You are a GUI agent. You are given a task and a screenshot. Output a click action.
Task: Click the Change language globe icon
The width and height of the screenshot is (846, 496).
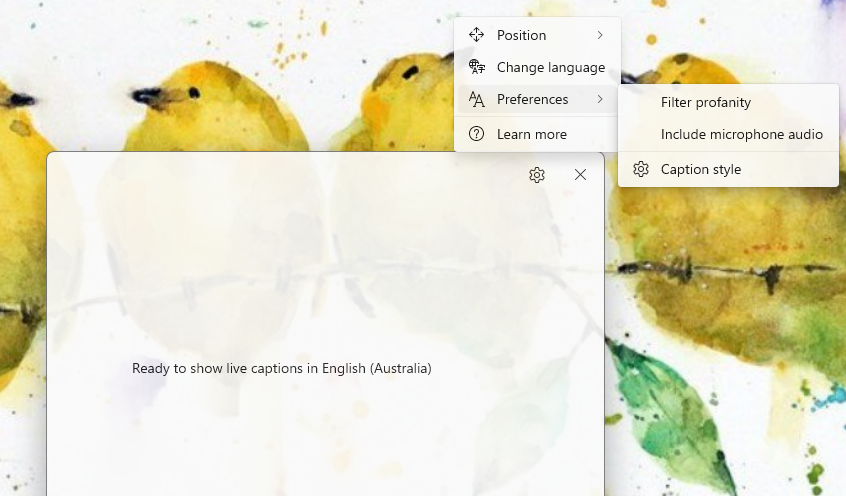pyautogui.click(x=477, y=67)
